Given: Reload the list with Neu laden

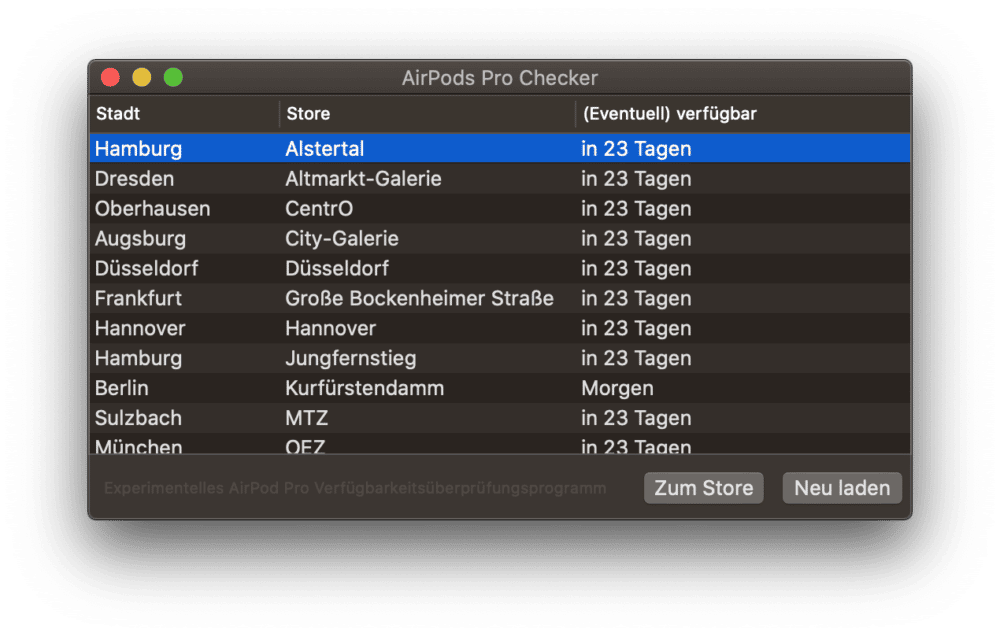Looking at the screenshot, I should tap(842, 488).
